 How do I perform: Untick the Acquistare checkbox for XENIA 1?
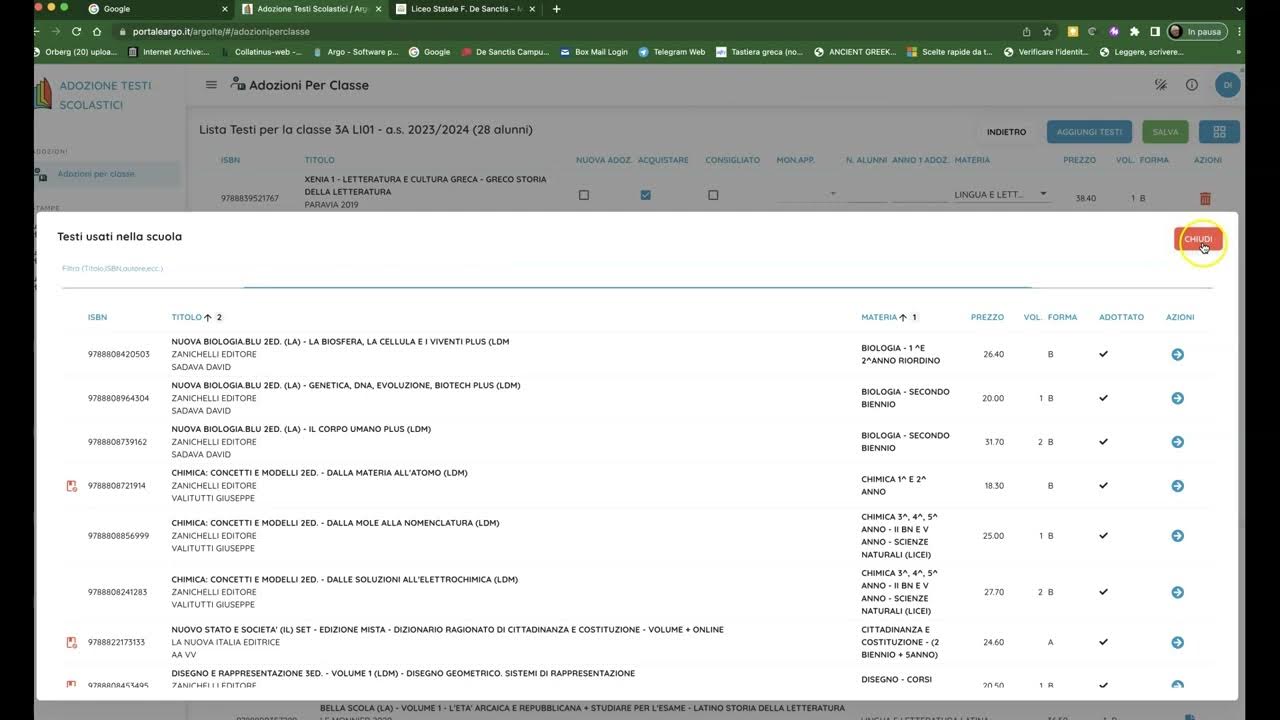[645, 195]
